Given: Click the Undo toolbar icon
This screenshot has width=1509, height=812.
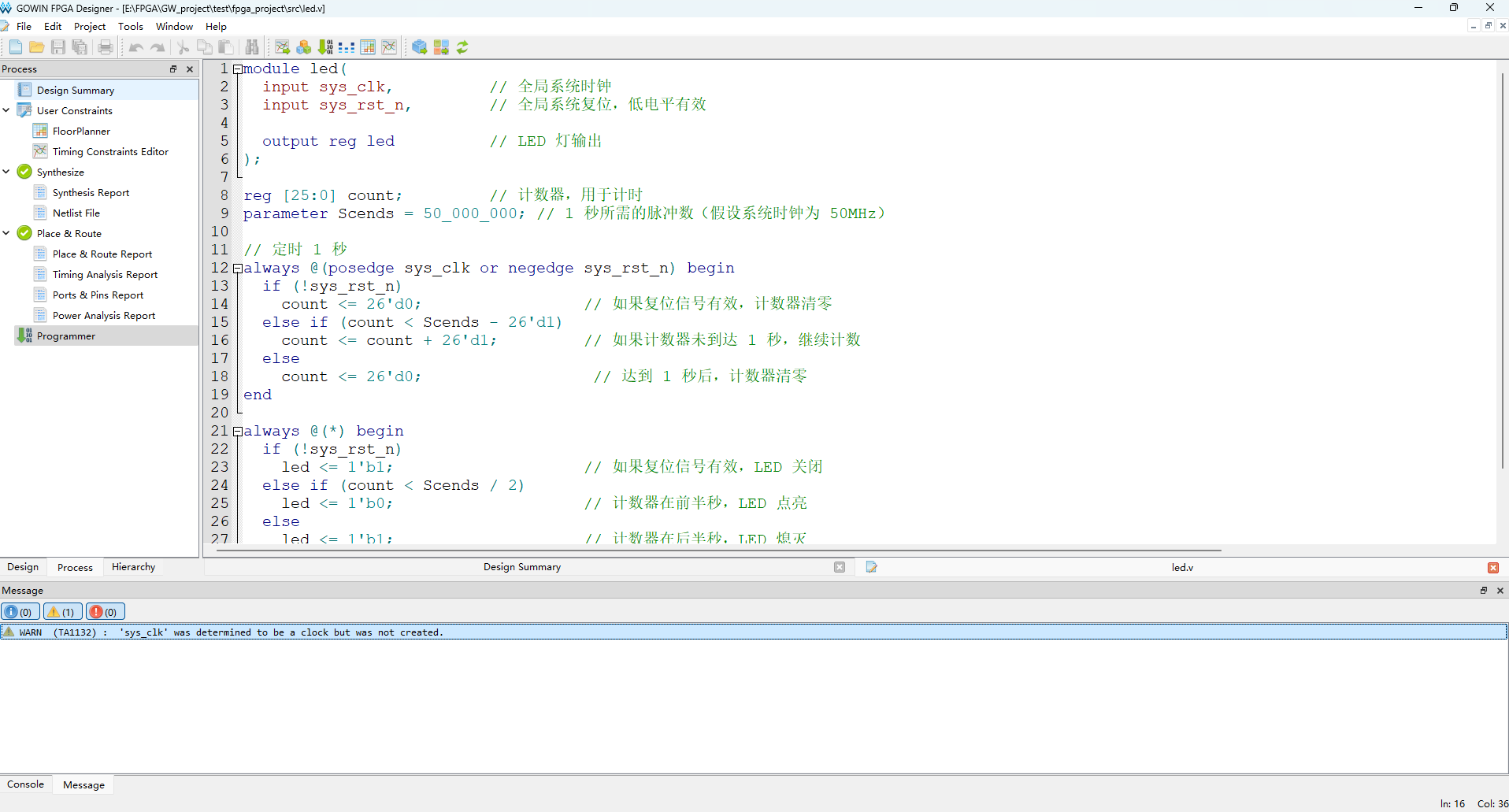Looking at the screenshot, I should (136, 47).
